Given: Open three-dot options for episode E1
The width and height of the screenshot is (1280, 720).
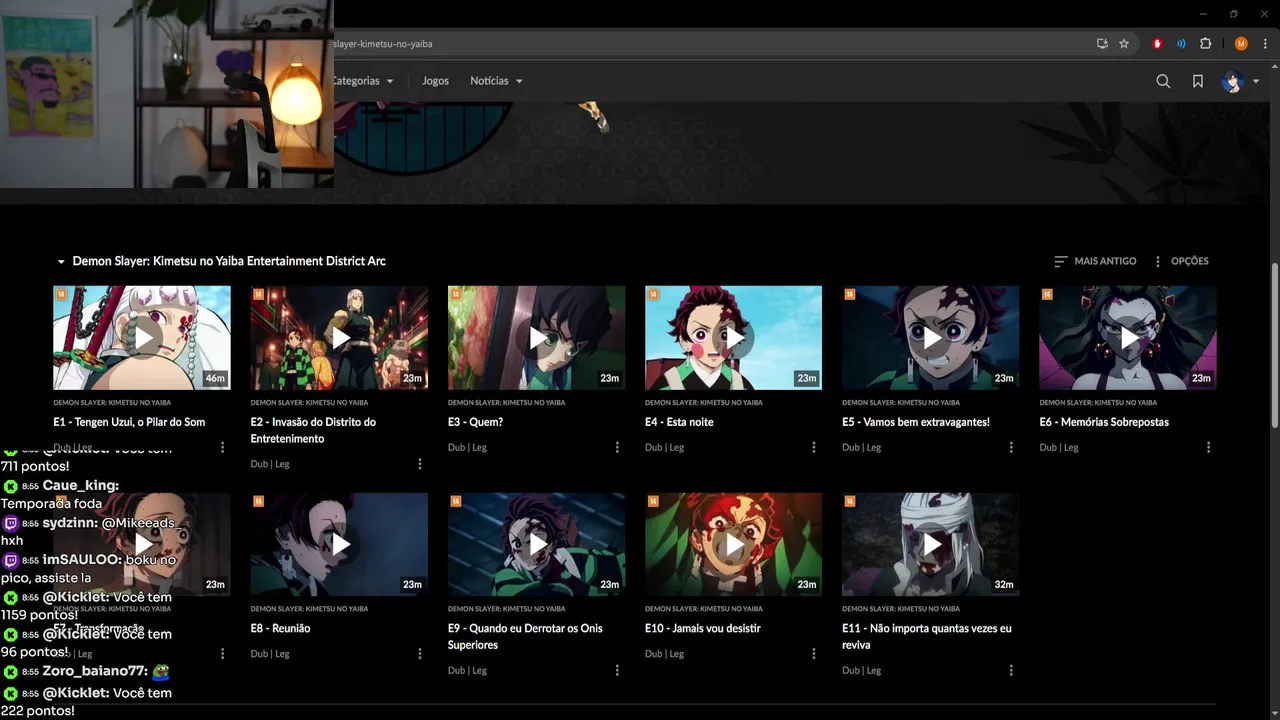Looking at the screenshot, I should point(222,447).
